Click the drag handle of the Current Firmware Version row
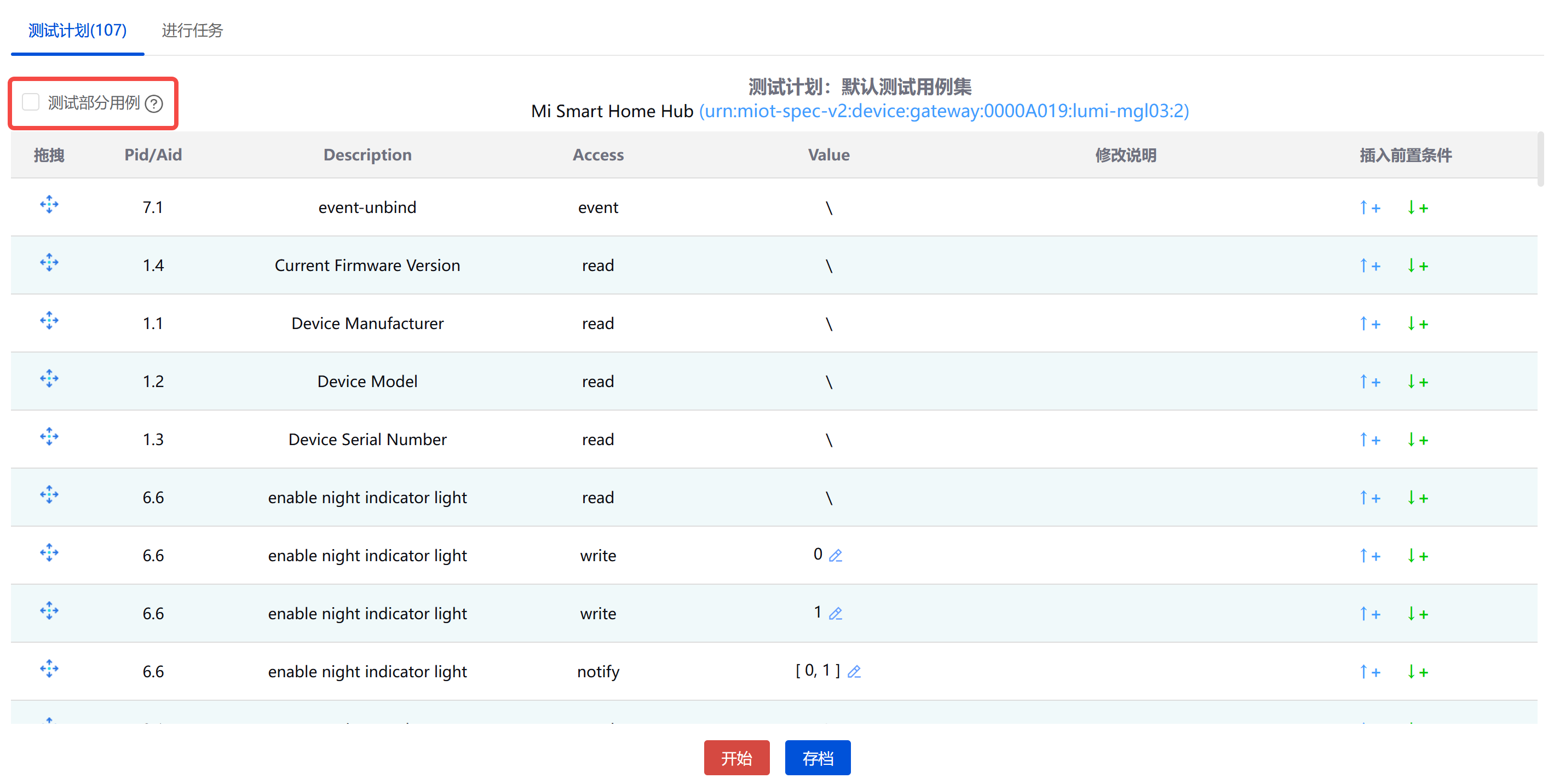The height and width of the screenshot is (784, 1554). (x=49, y=262)
